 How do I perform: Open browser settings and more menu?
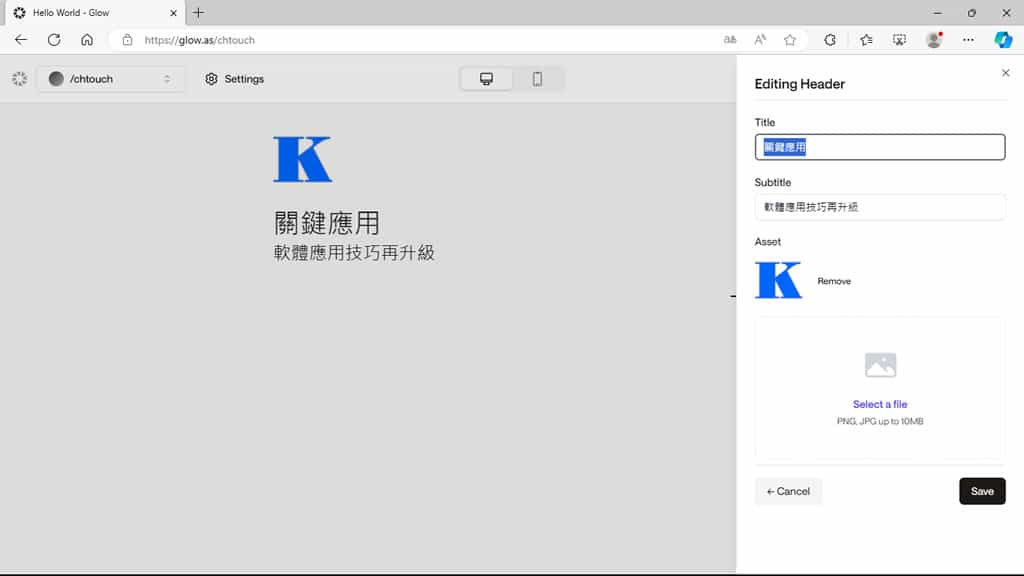(968, 40)
